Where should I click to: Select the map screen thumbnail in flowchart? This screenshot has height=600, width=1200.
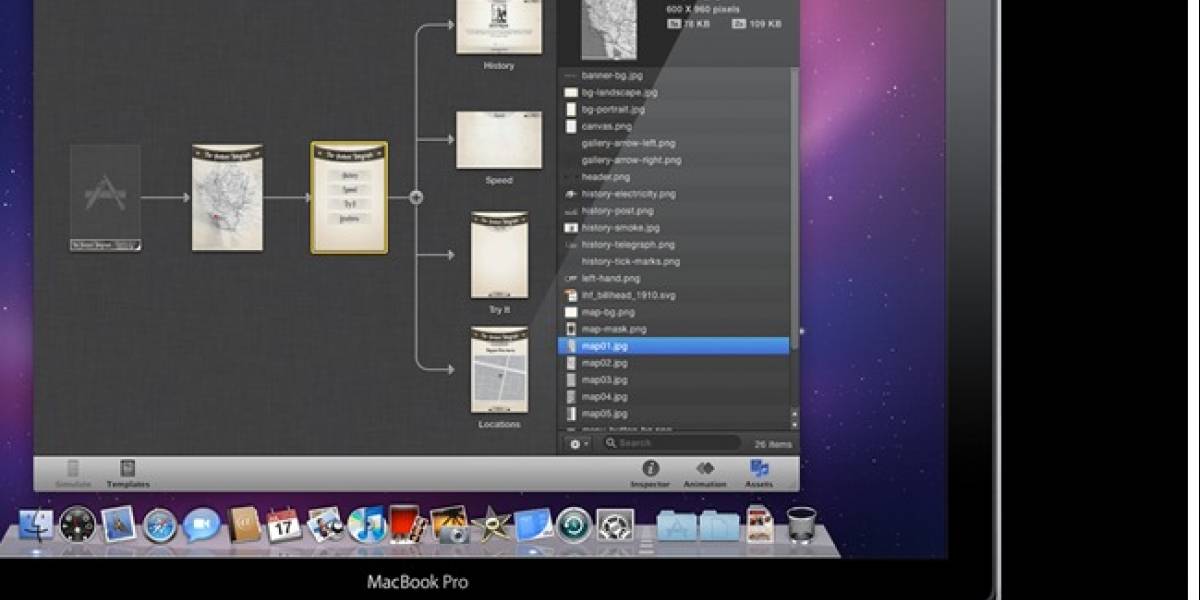click(x=228, y=197)
